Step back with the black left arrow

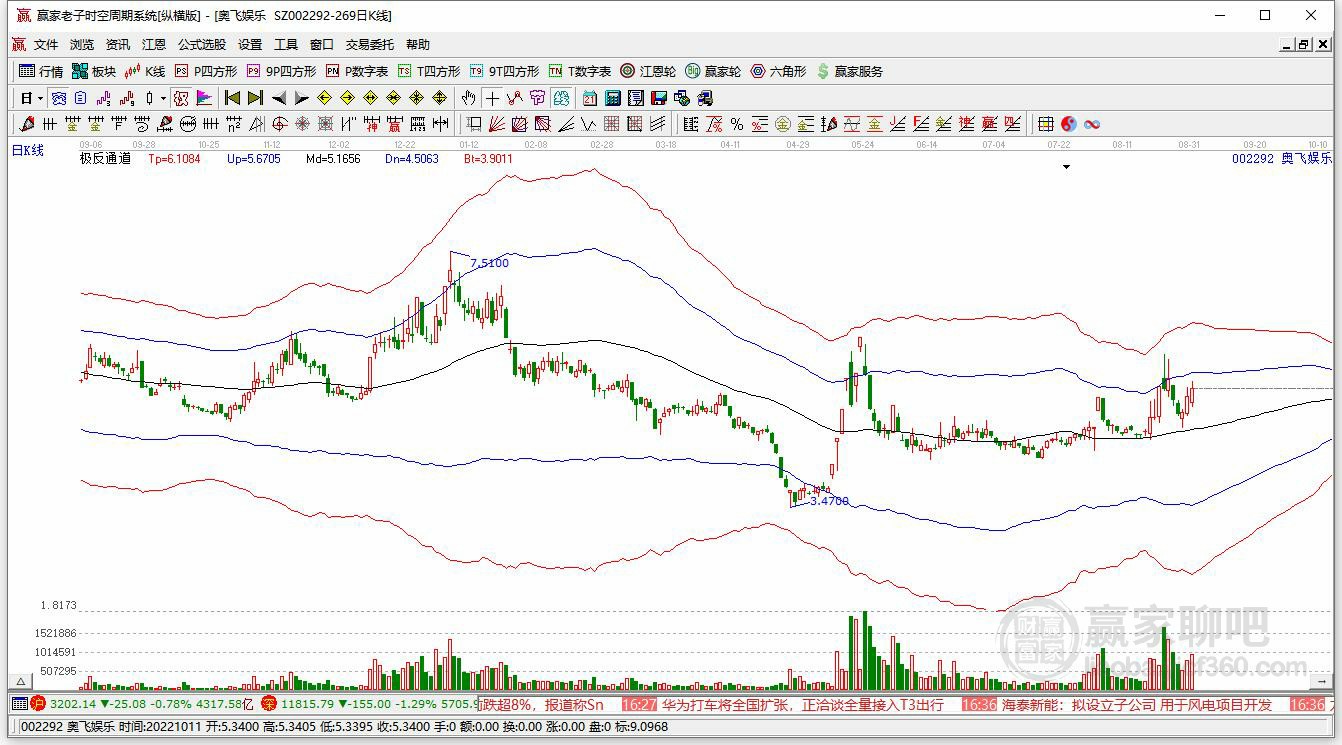coord(279,98)
